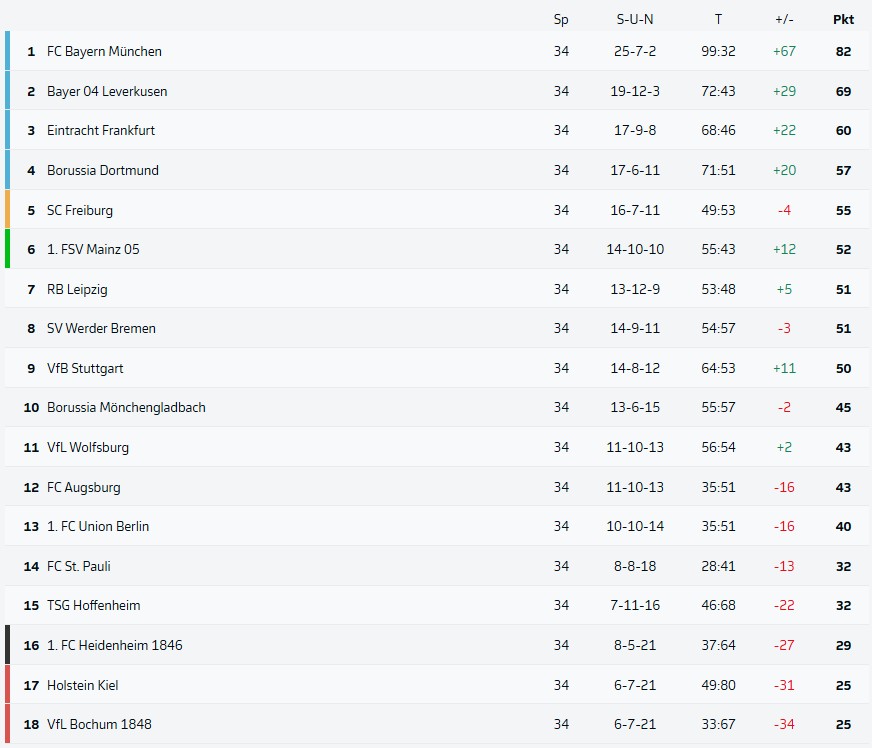Viewport: 872px width, 748px height.
Task: Select VfB Stuttgart row name
Action: point(85,368)
